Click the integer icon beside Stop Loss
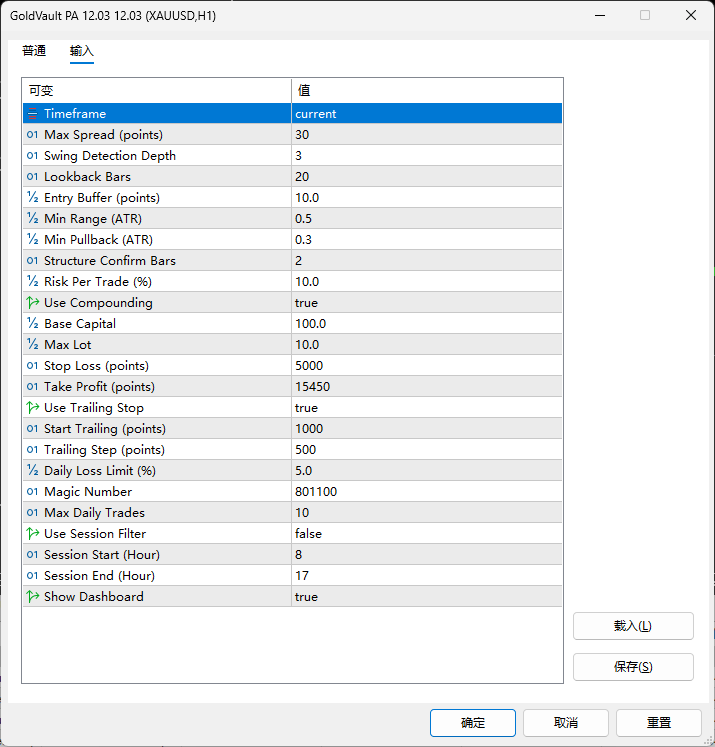This screenshot has height=747, width=715. coord(32,366)
